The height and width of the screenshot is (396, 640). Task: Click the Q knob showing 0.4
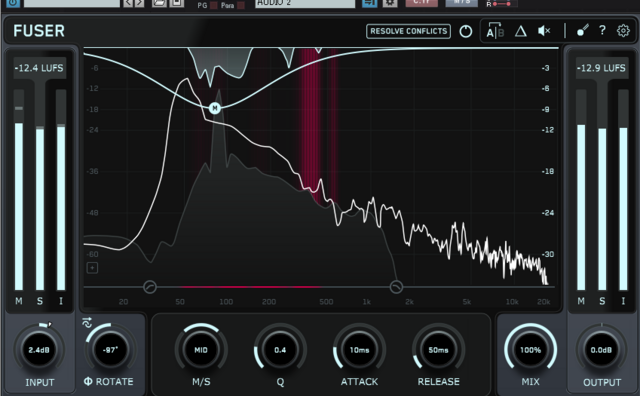(280, 350)
